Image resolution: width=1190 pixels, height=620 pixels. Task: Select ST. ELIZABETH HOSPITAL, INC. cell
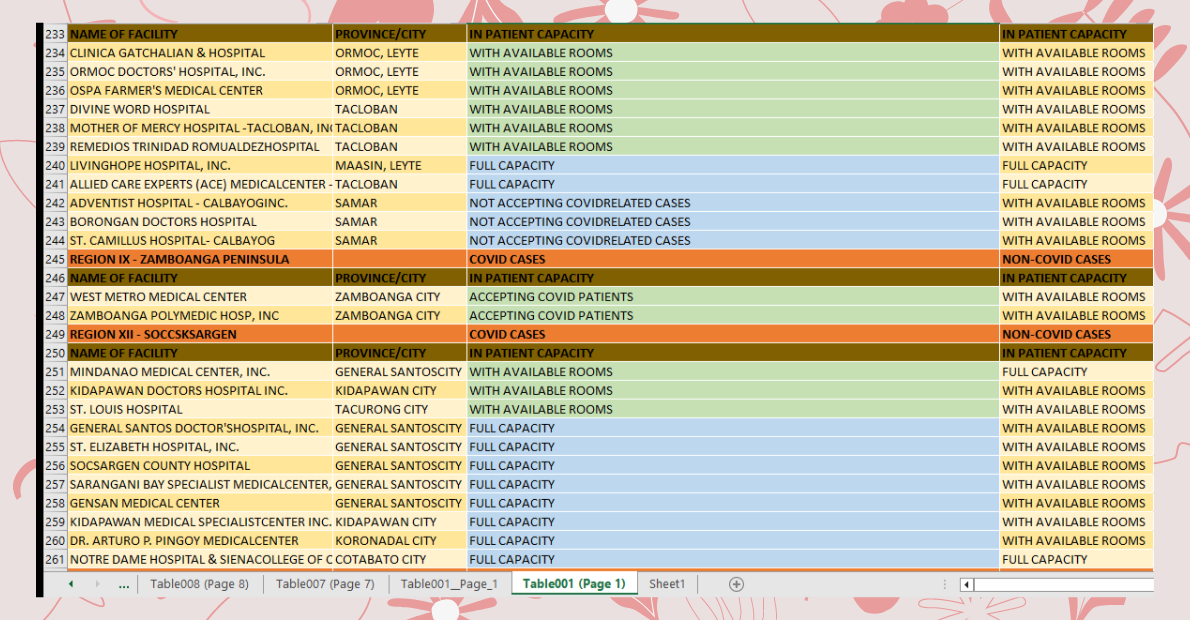tap(200, 447)
